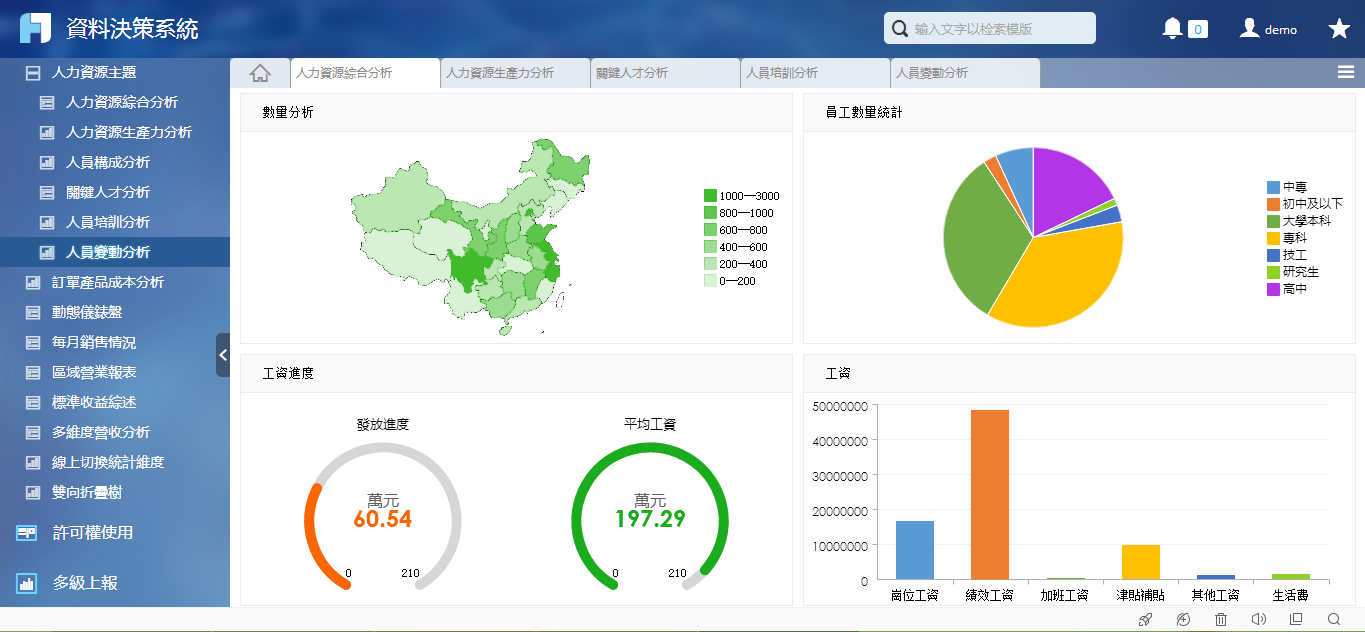Click the home tab icon
The height and width of the screenshot is (632, 1365).
click(260, 73)
